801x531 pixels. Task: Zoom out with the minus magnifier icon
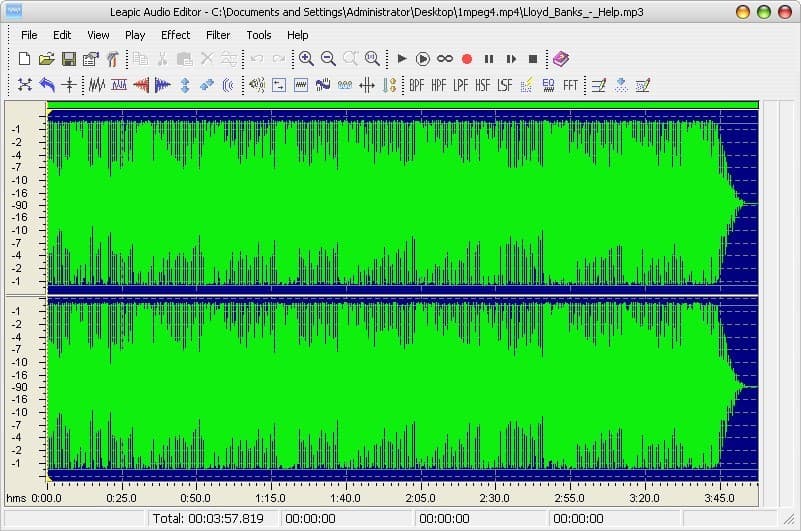pos(328,59)
